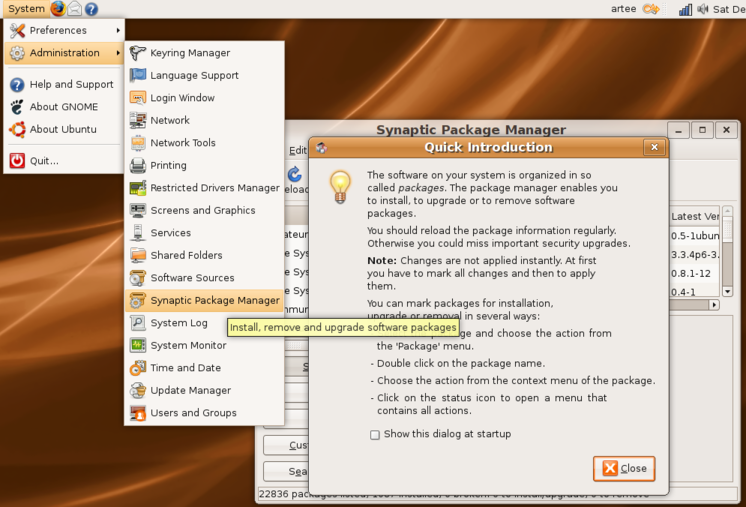Click the Custom filters button in Synaptic

[x=286, y=445]
